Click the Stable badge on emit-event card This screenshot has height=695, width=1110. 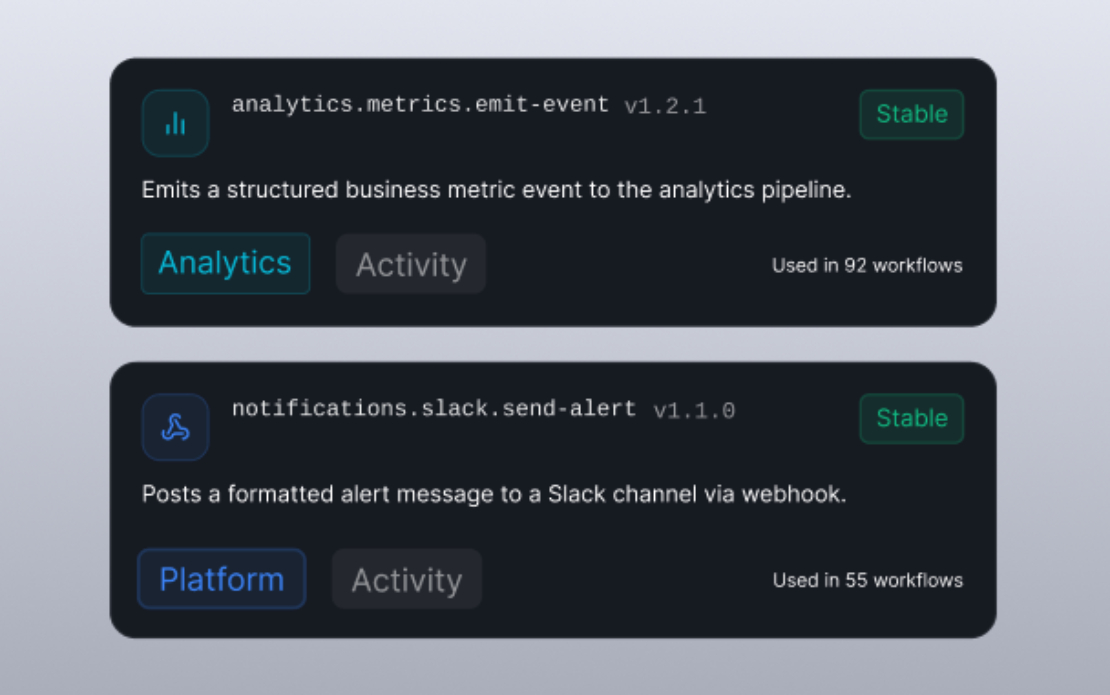[x=912, y=114]
